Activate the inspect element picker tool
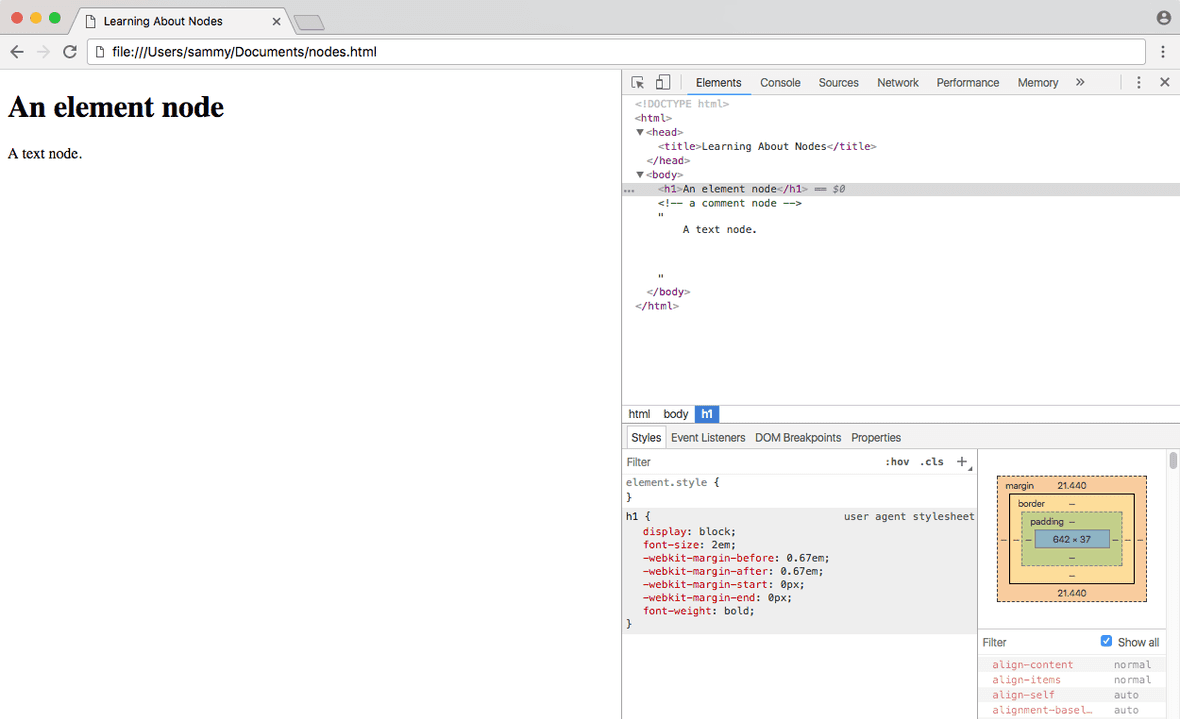The width and height of the screenshot is (1180, 719). 638,83
